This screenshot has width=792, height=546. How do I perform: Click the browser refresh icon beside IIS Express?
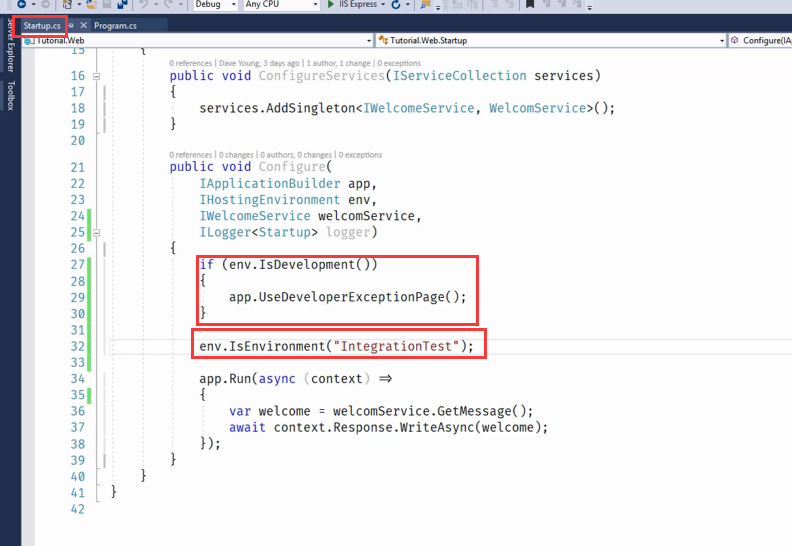point(397,5)
